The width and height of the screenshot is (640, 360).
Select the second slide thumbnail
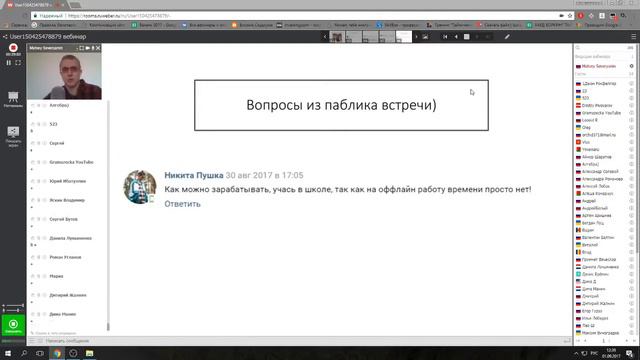tap(354, 37)
